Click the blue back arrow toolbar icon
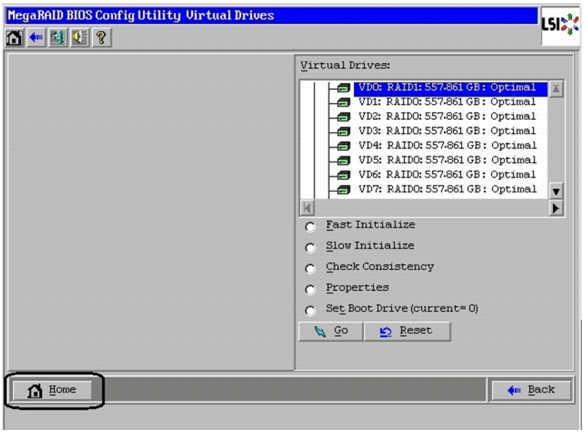This screenshot has width=586, height=443. coord(36,38)
